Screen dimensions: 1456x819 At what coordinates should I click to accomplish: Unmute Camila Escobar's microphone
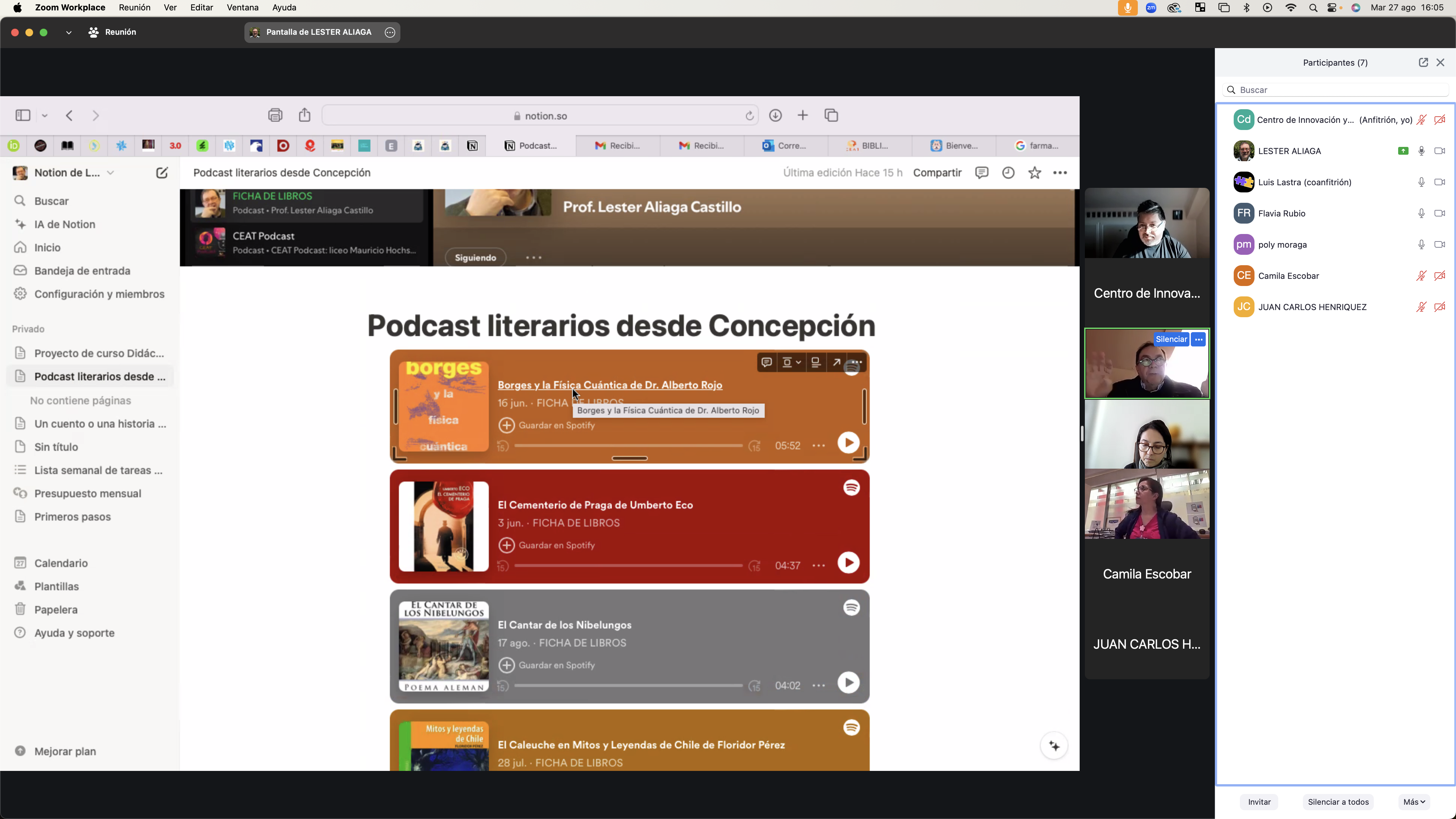pyautogui.click(x=1422, y=276)
